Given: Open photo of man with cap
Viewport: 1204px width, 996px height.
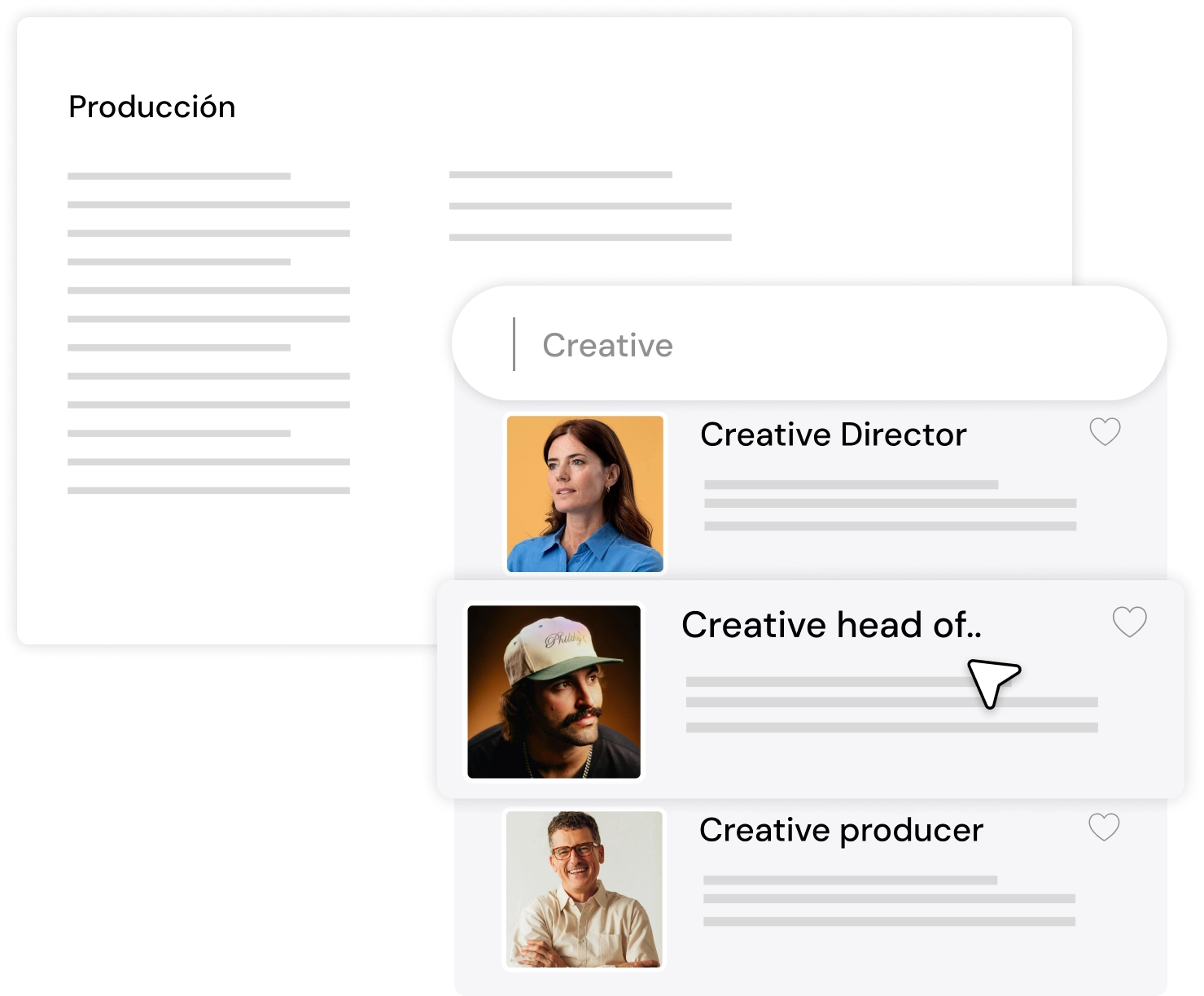Looking at the screenshot, I should tap(554, 692).
